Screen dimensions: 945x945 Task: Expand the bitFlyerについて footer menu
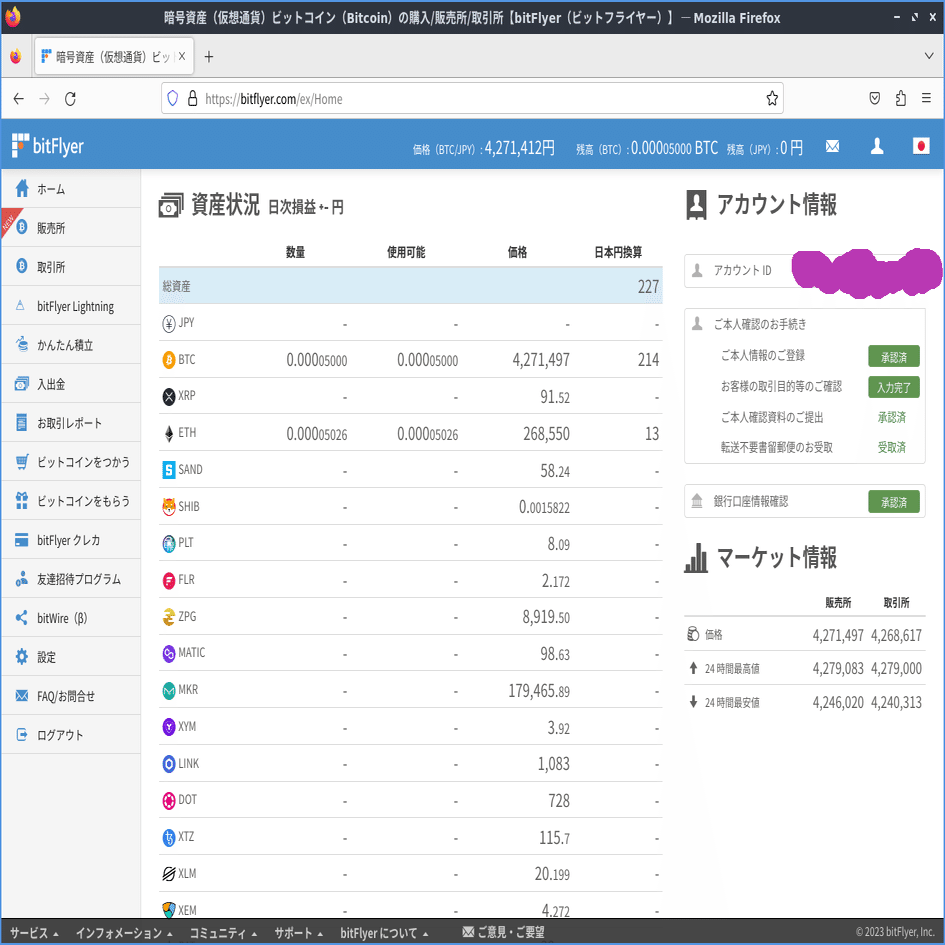pos(384,932)
